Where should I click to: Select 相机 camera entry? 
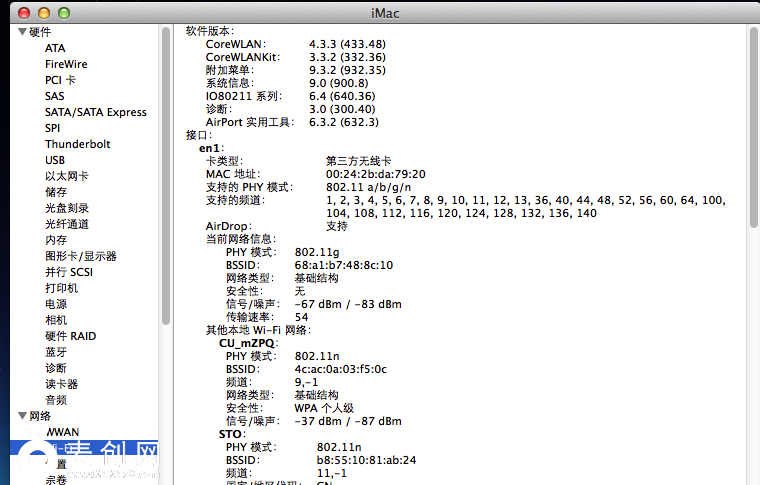click(x=56, y=320)
